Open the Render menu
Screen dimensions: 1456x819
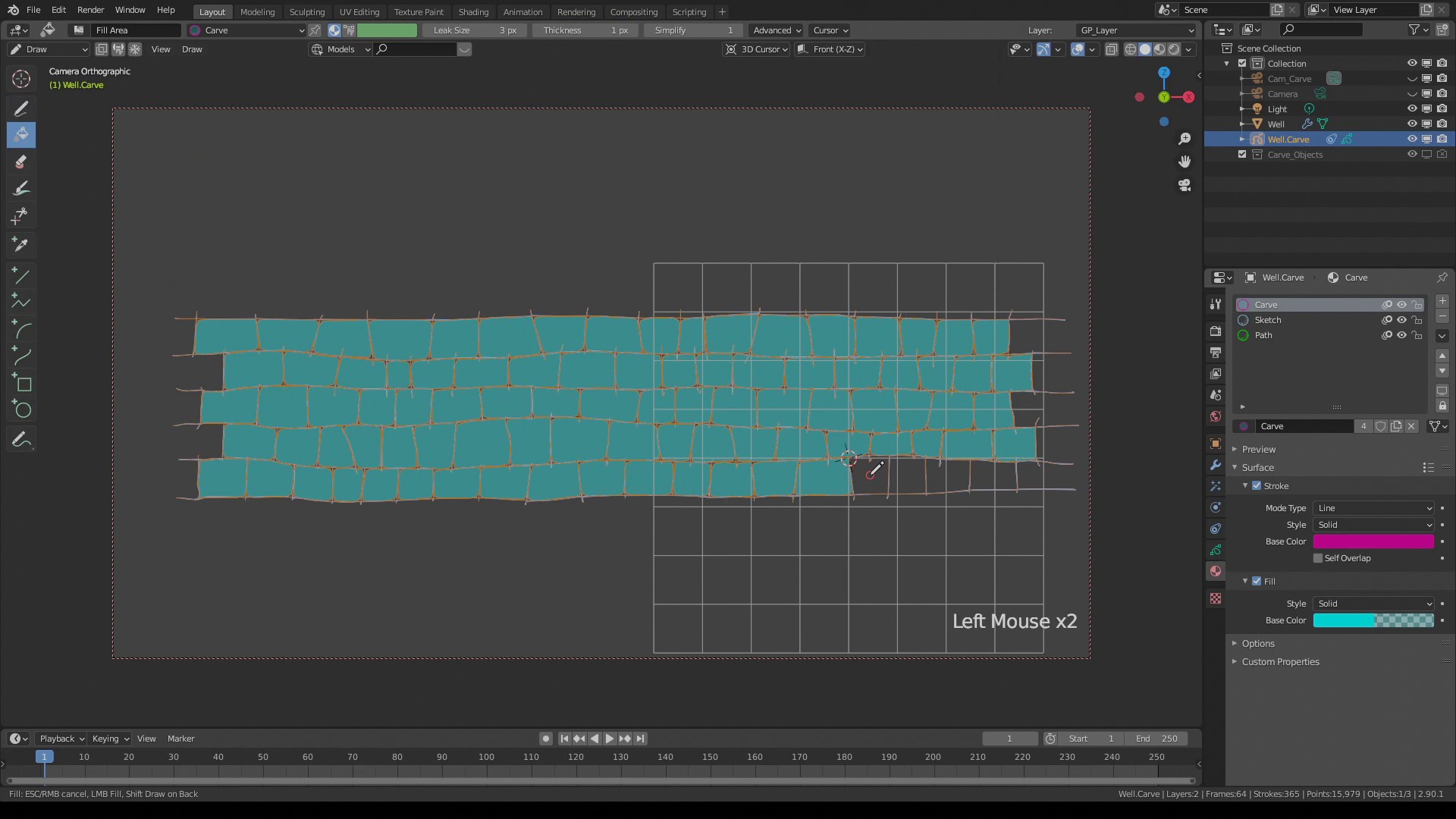click(x=90, y=10)
